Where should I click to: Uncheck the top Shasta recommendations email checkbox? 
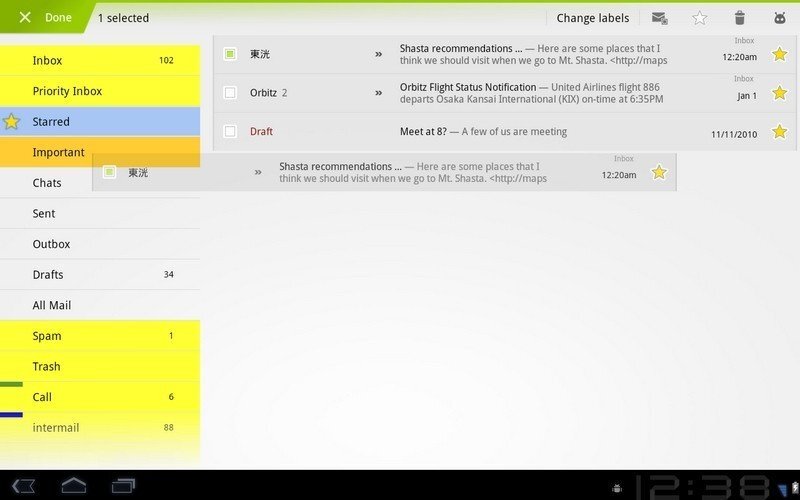coord(230,54)
